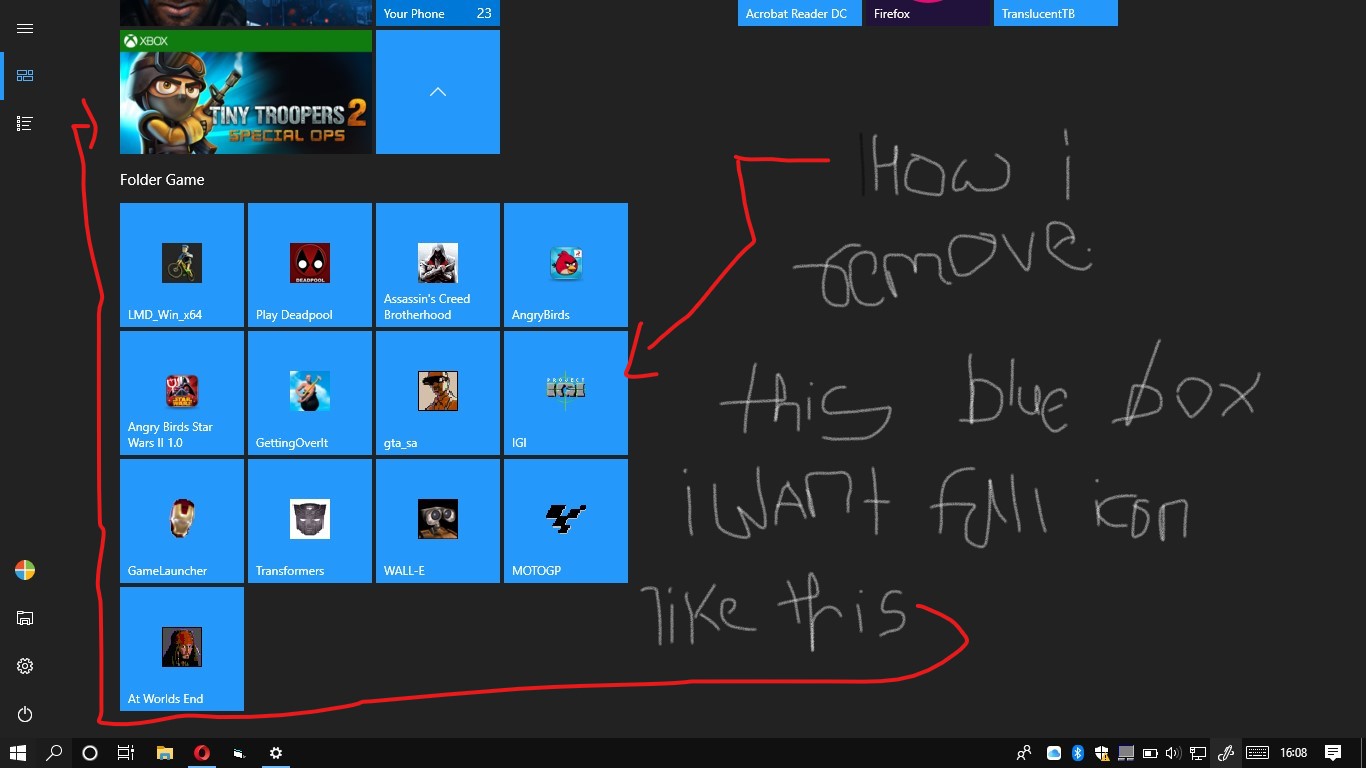This screenshot has height=768, width=1366.
Task: Open the gta_sa game tile
Action: 438,393
